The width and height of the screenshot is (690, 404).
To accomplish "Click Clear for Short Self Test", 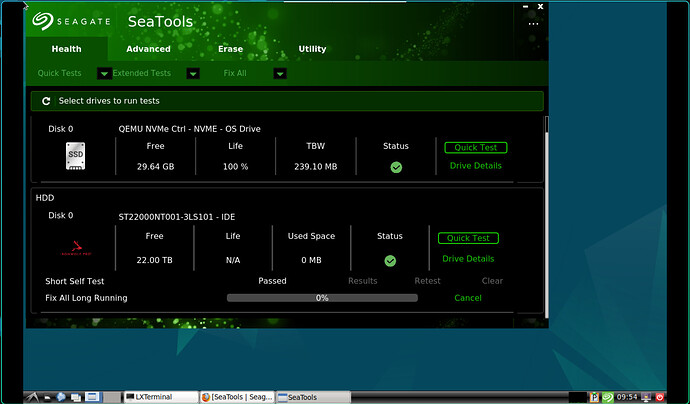I will [492, 281].
